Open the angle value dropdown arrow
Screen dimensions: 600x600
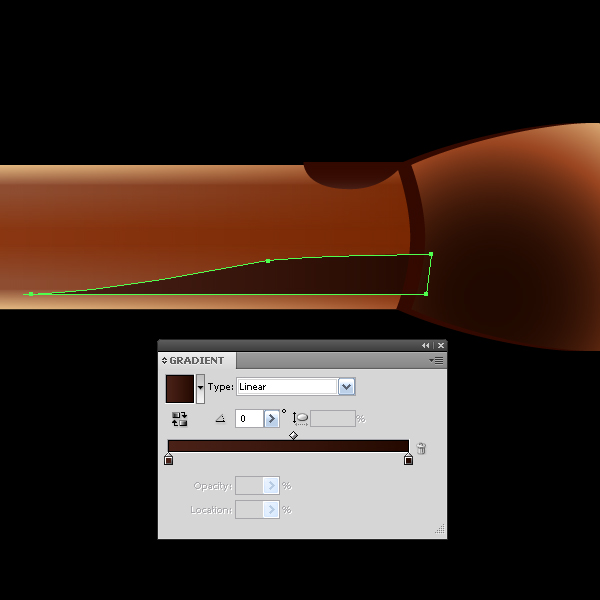pos(272,419)
